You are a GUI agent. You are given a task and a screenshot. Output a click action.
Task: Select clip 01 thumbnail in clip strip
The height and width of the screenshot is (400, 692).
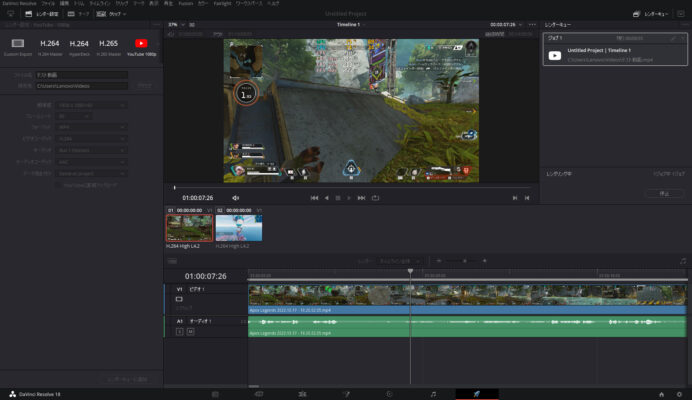(x=189, y=228)
